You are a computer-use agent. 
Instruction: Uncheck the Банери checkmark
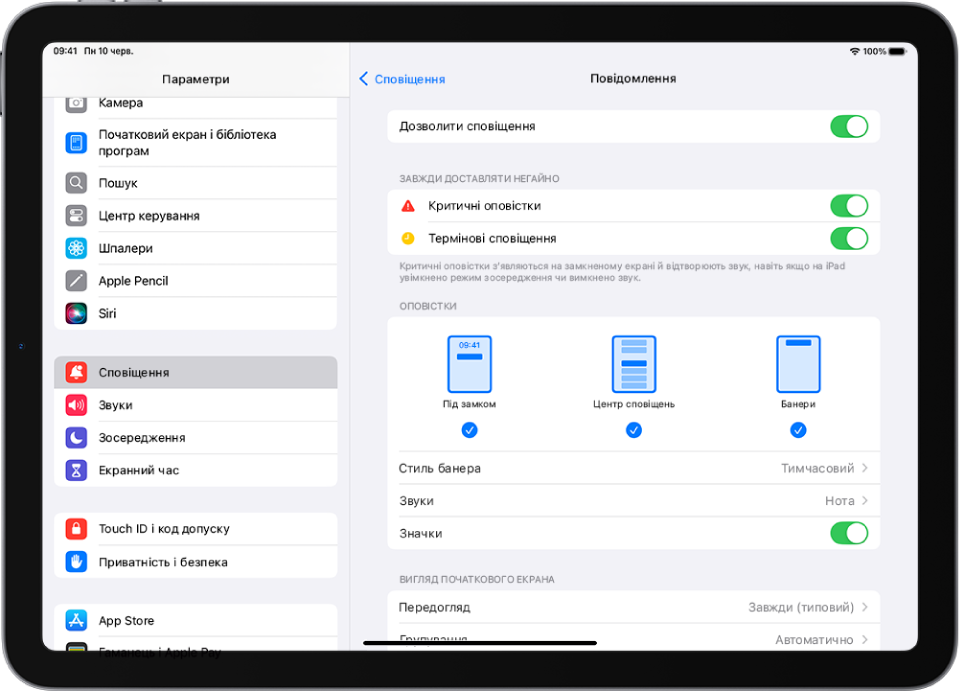click(798, 430)
